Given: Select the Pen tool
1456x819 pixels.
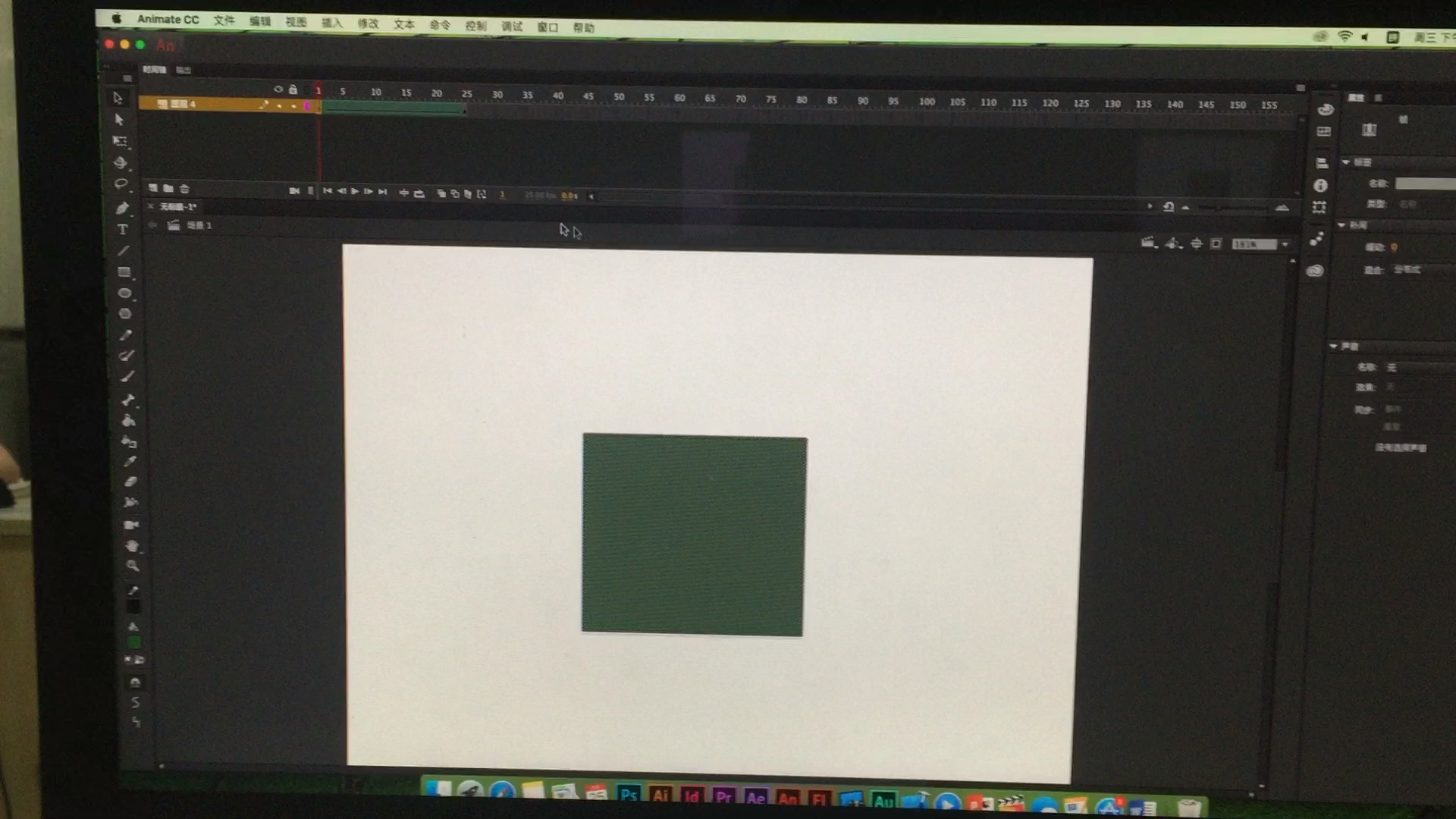Looking at the screenshot, I should coord(122,208).
